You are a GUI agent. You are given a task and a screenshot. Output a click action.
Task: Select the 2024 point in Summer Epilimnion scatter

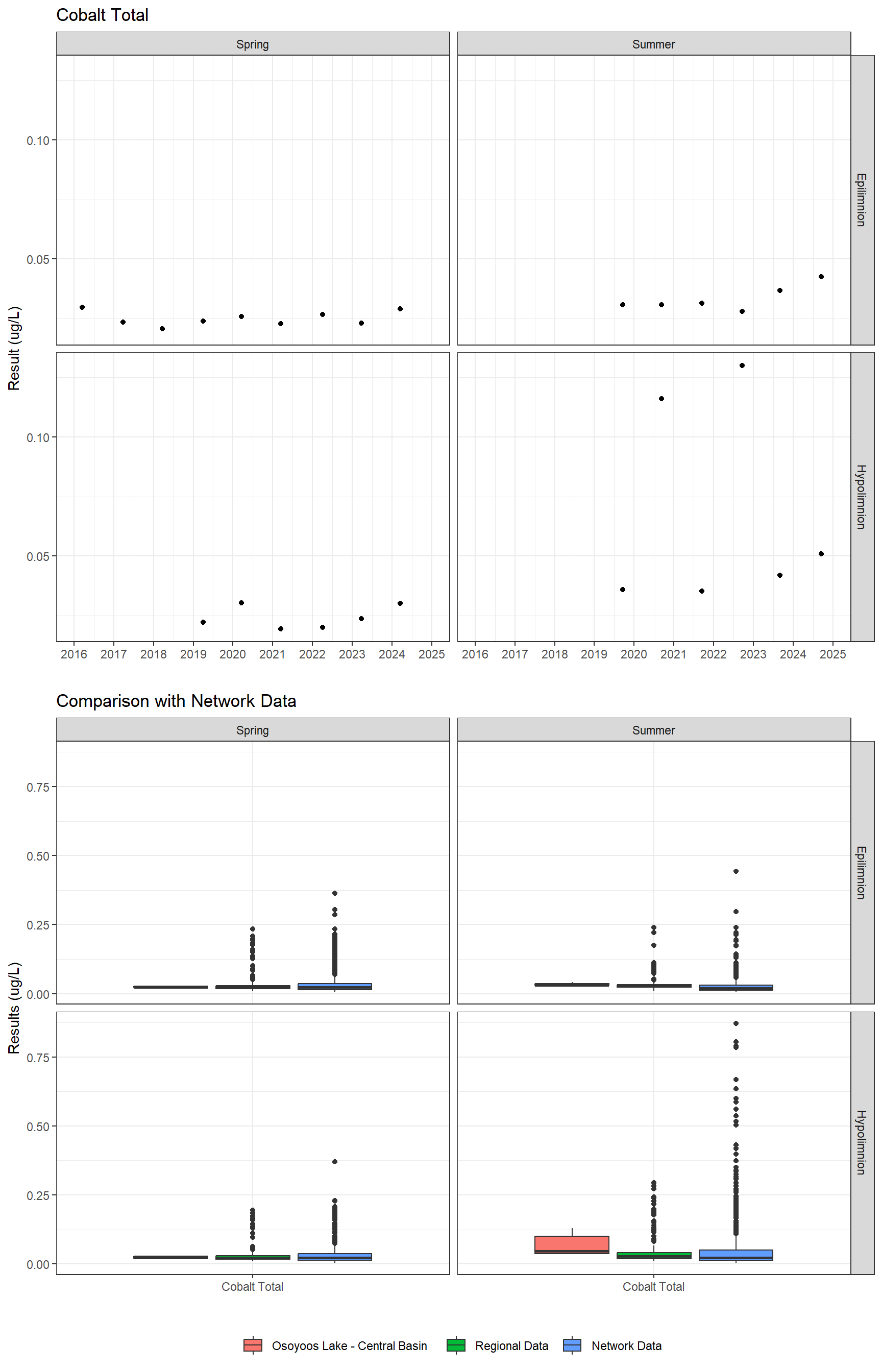(821, 277)
